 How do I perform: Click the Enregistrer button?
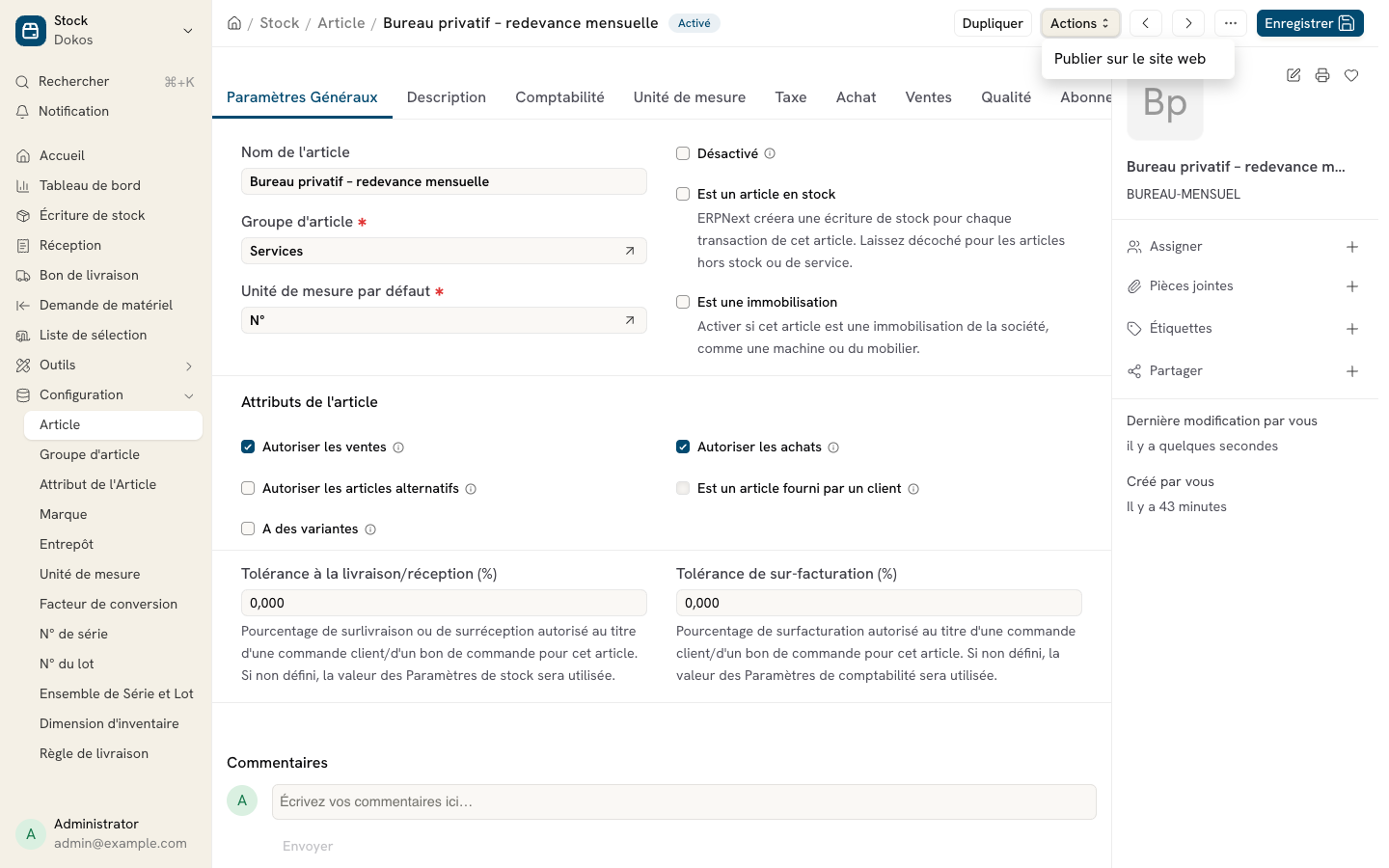(x=1310, y=23)
